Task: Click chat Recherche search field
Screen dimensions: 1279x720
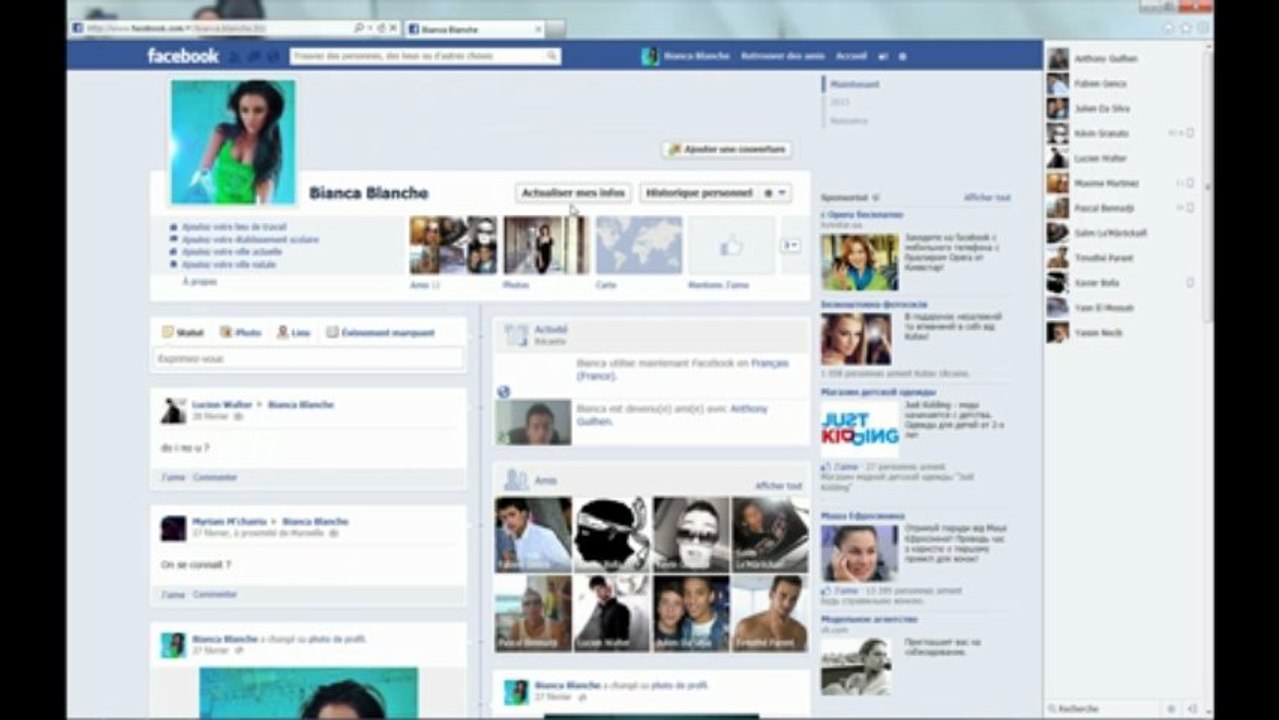Action: [x=1103, y=709]
